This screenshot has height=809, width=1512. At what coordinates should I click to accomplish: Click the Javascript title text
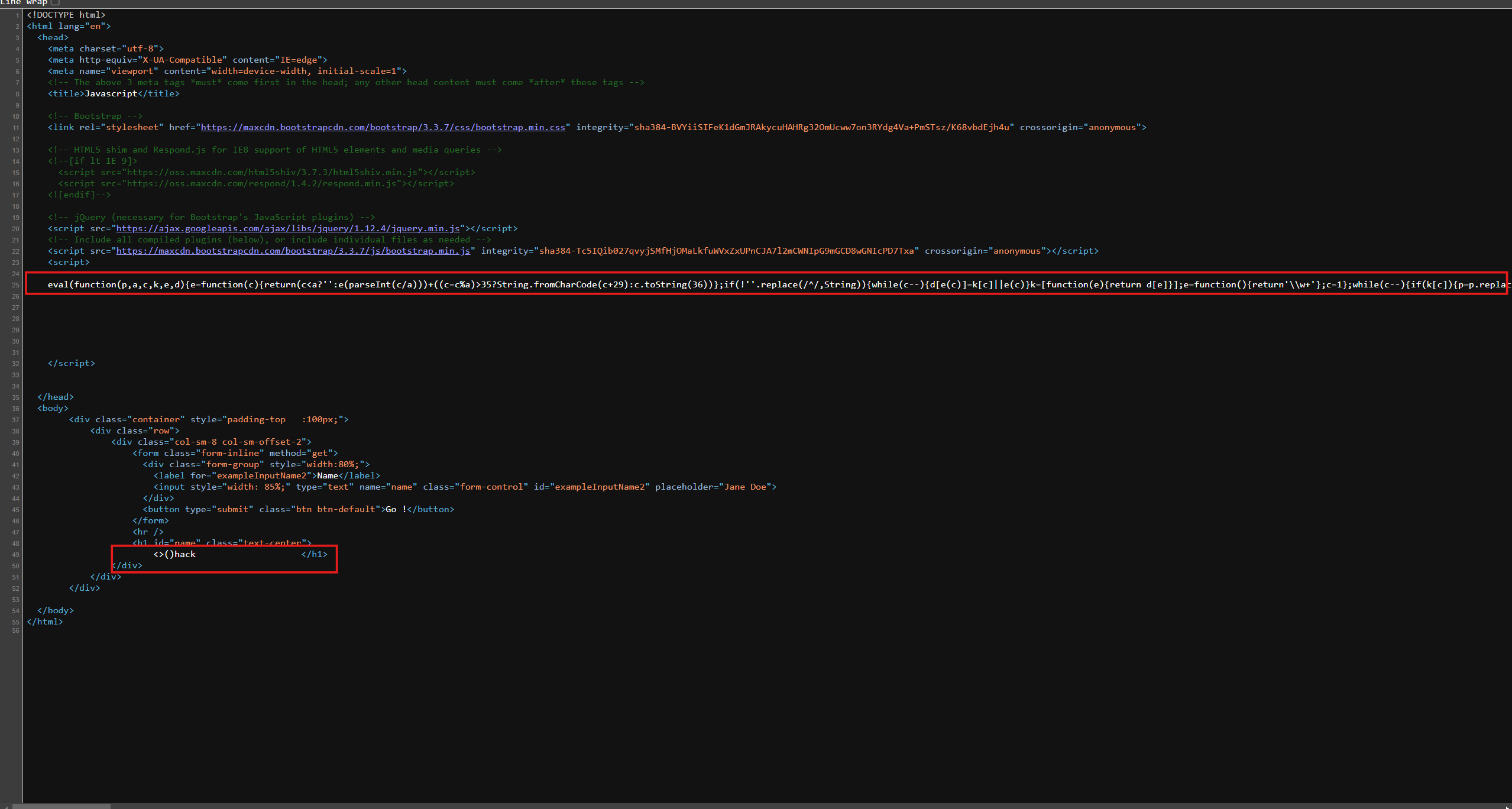click(x=111, y=93)
